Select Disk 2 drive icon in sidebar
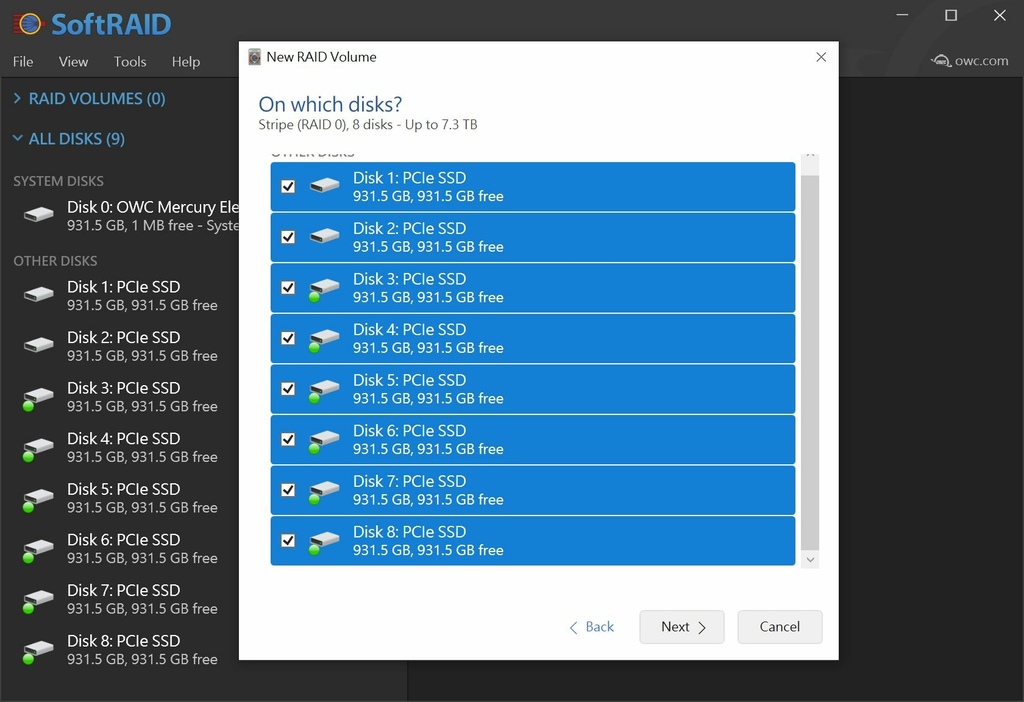The width and height of the screenshot is (1024, 702). 39,345
